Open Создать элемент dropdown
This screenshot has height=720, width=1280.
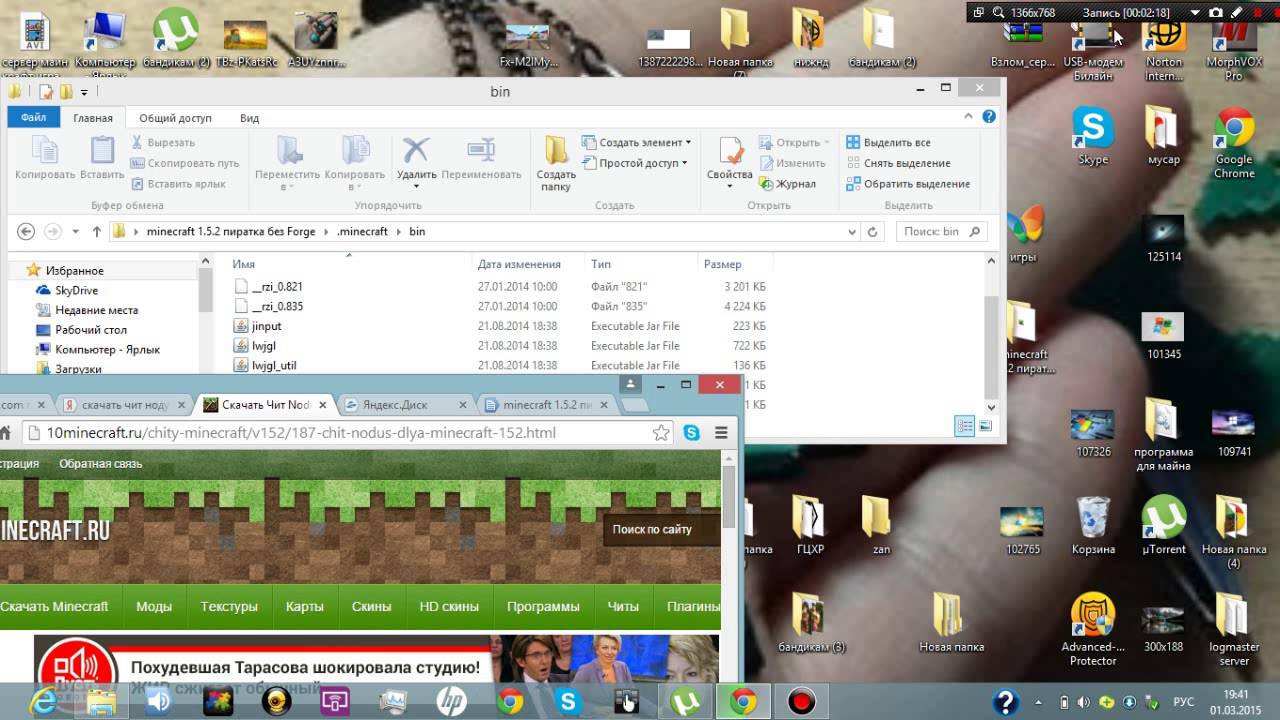tap(637, 142)
